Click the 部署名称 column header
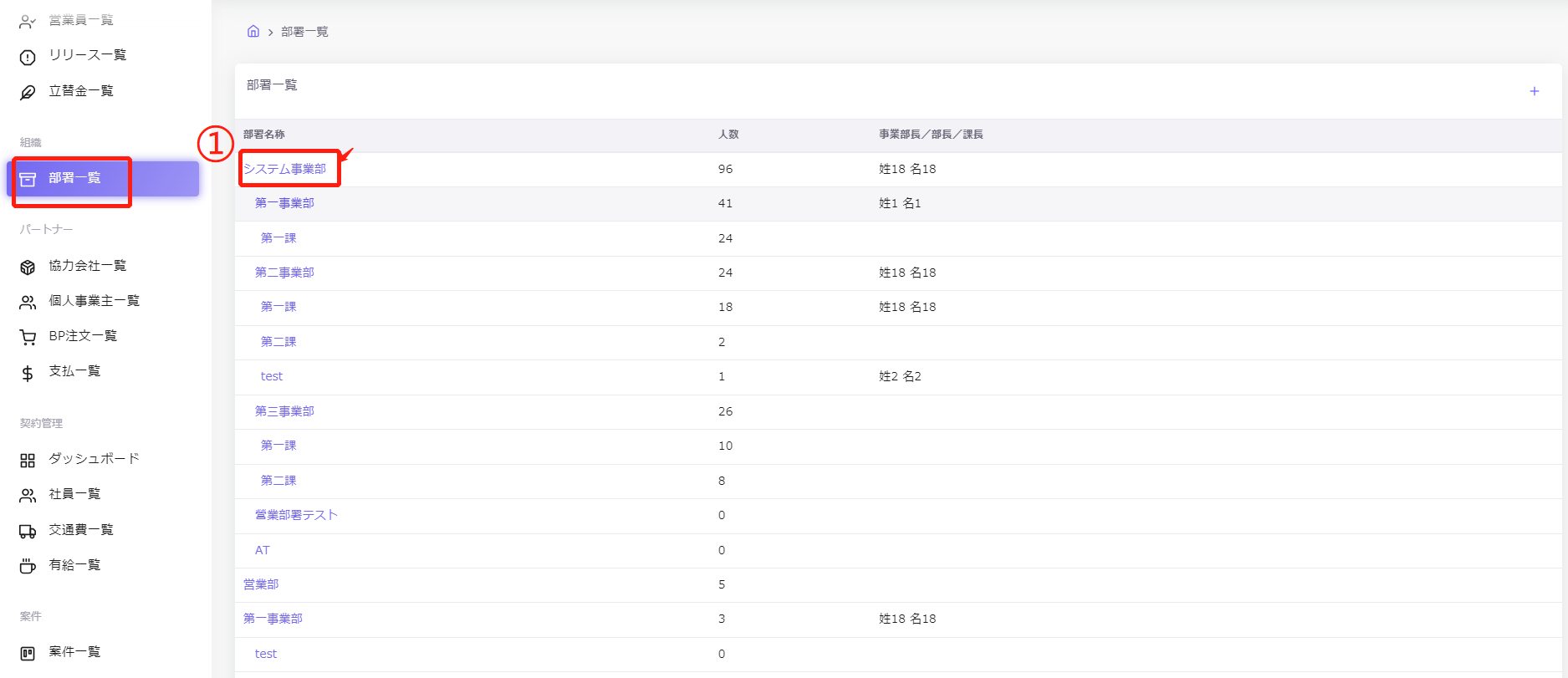 [264, 135]
